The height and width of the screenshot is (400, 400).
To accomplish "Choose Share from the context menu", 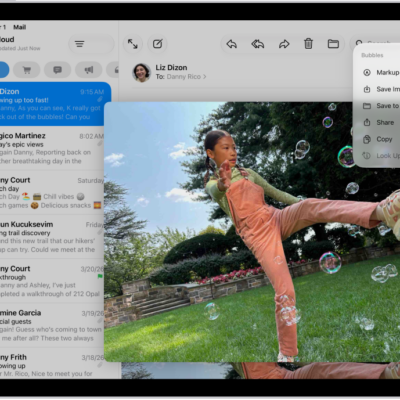I will [377, 122].
